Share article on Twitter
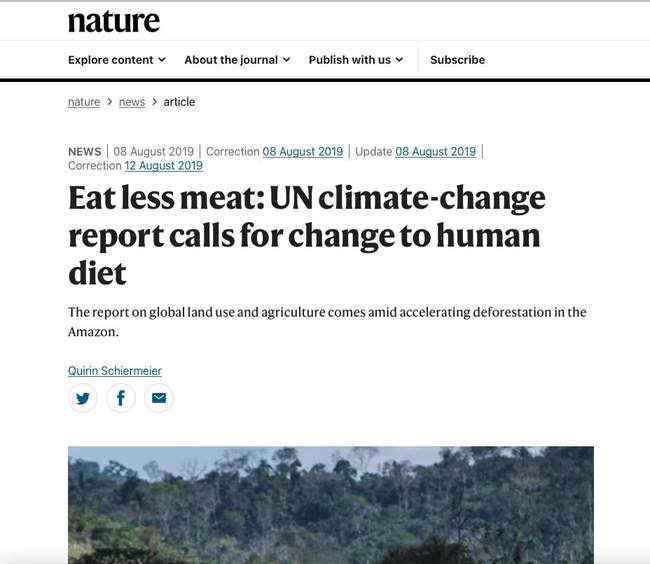The image size is (650, 564). (x=82, y=398)
